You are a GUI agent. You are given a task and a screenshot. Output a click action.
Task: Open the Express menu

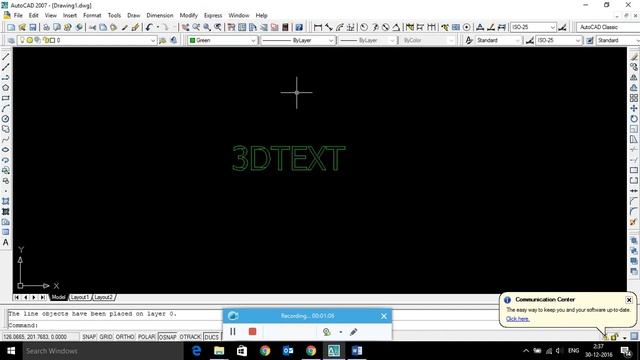click(x=213, y=16)
